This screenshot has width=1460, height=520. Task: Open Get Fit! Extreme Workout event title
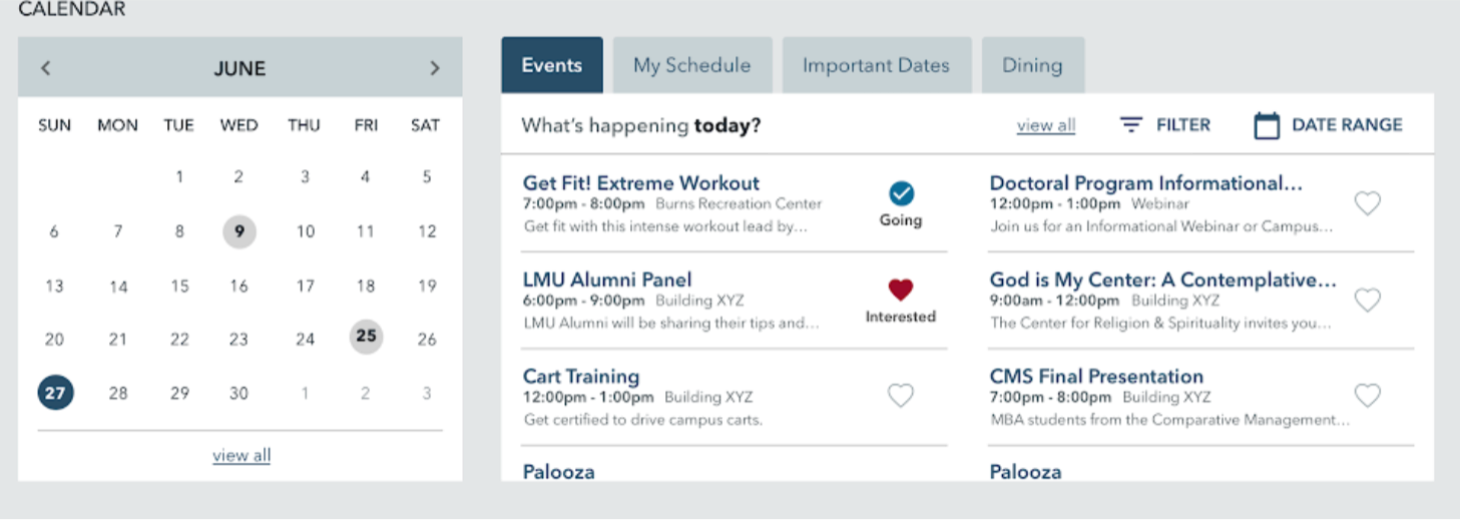641,183
